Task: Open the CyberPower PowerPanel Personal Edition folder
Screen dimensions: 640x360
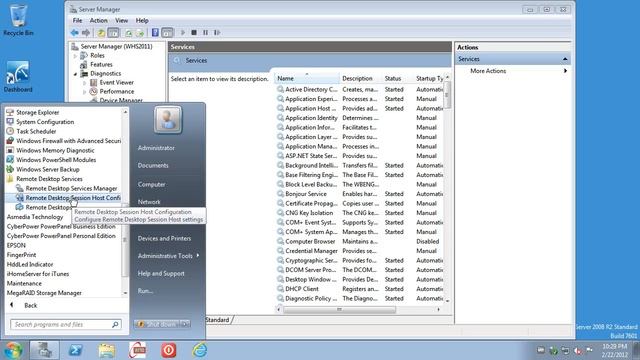Action: (x=61, y=236)
